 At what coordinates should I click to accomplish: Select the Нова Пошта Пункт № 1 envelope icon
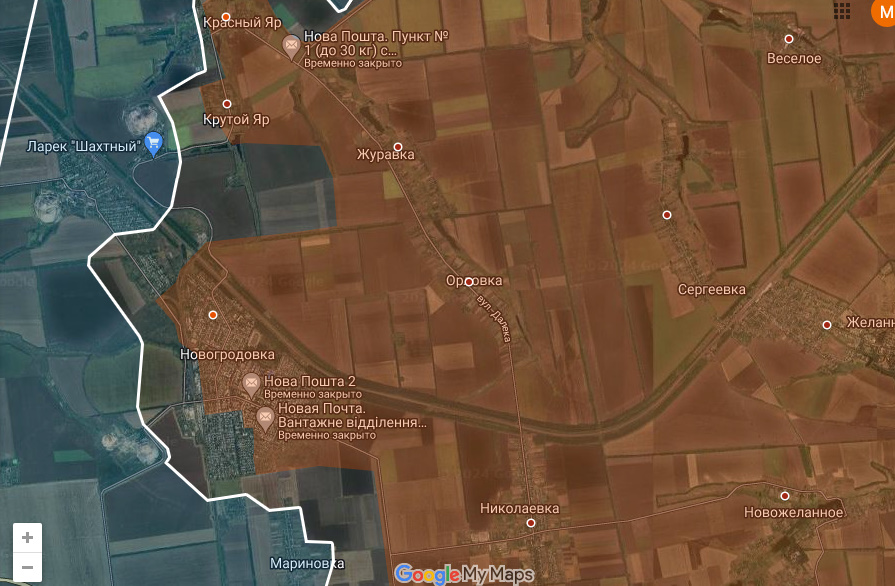291,46
